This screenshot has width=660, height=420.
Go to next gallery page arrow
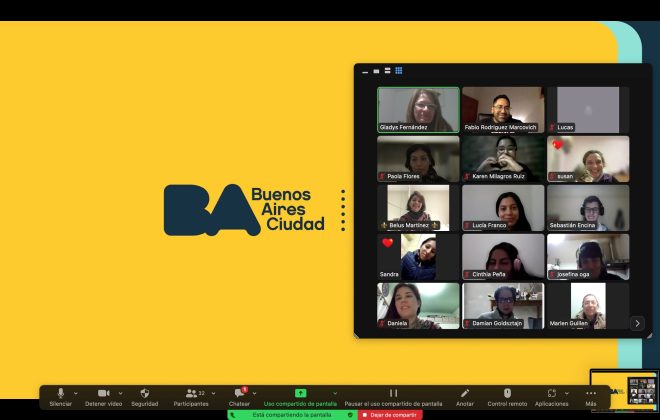637,323
